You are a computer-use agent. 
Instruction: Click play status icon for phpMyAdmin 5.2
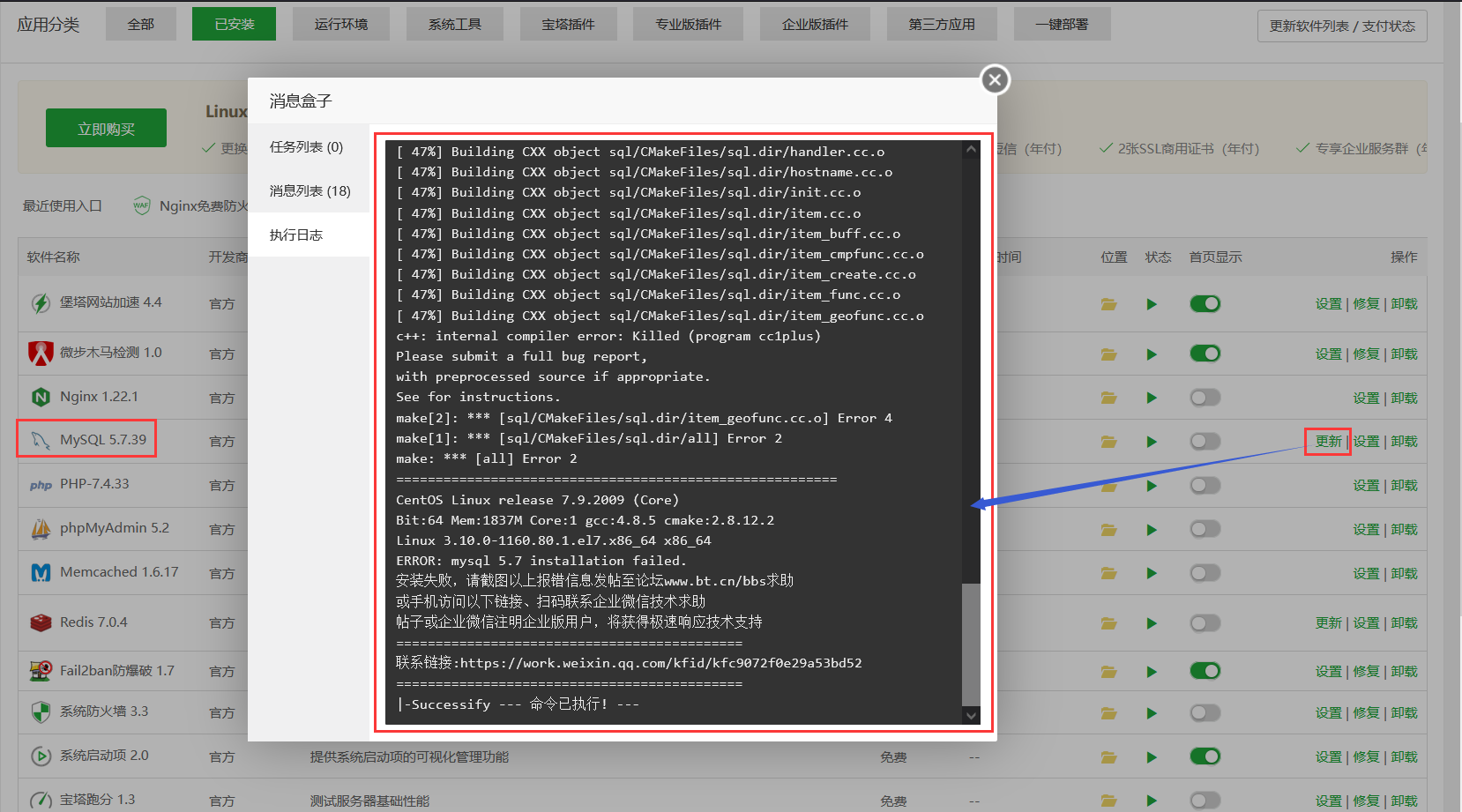click(x=1152, y=530)
